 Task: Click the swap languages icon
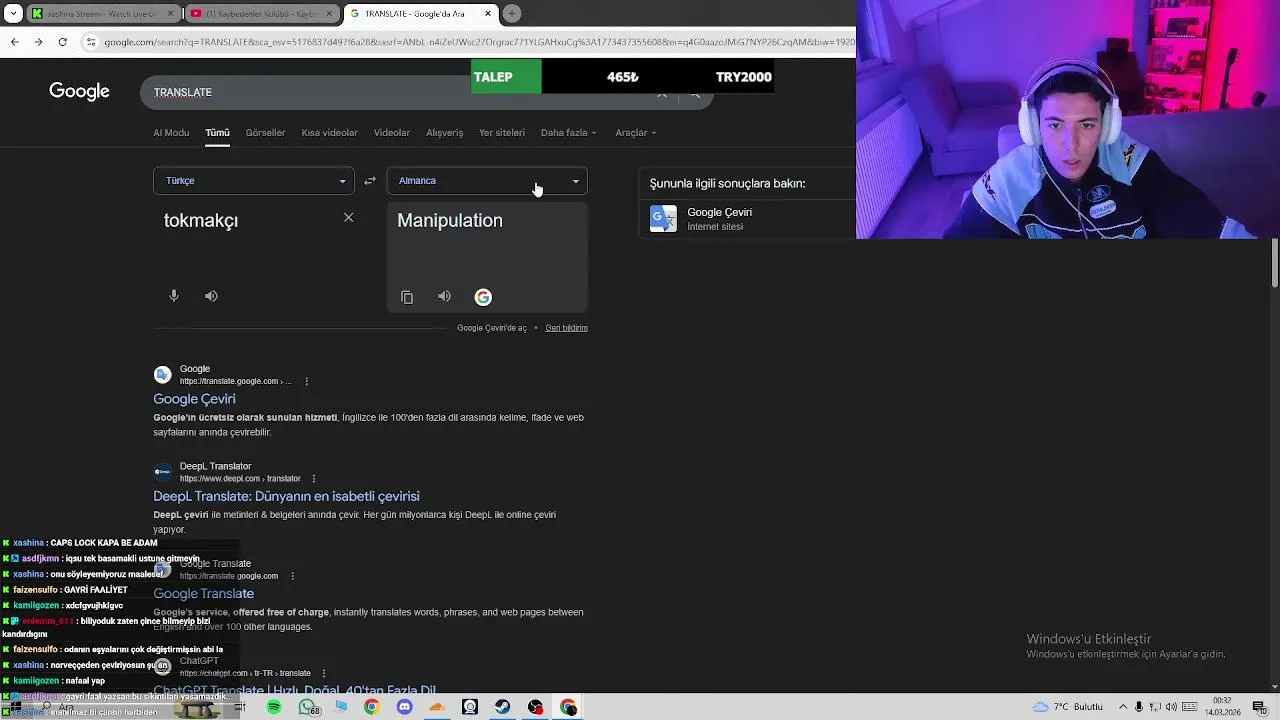[x=370, y=181]
